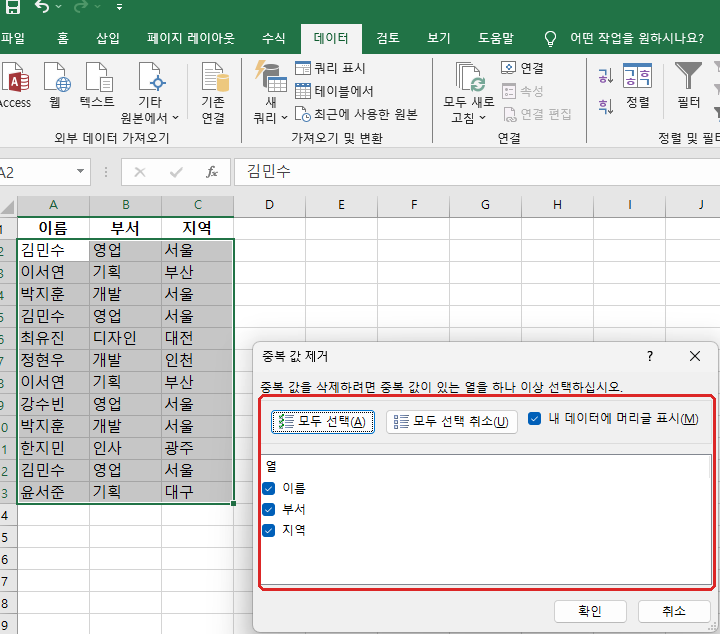720x634 pixels.
Task: Click the 기존 연결 icon
Action: pos(214,93)
